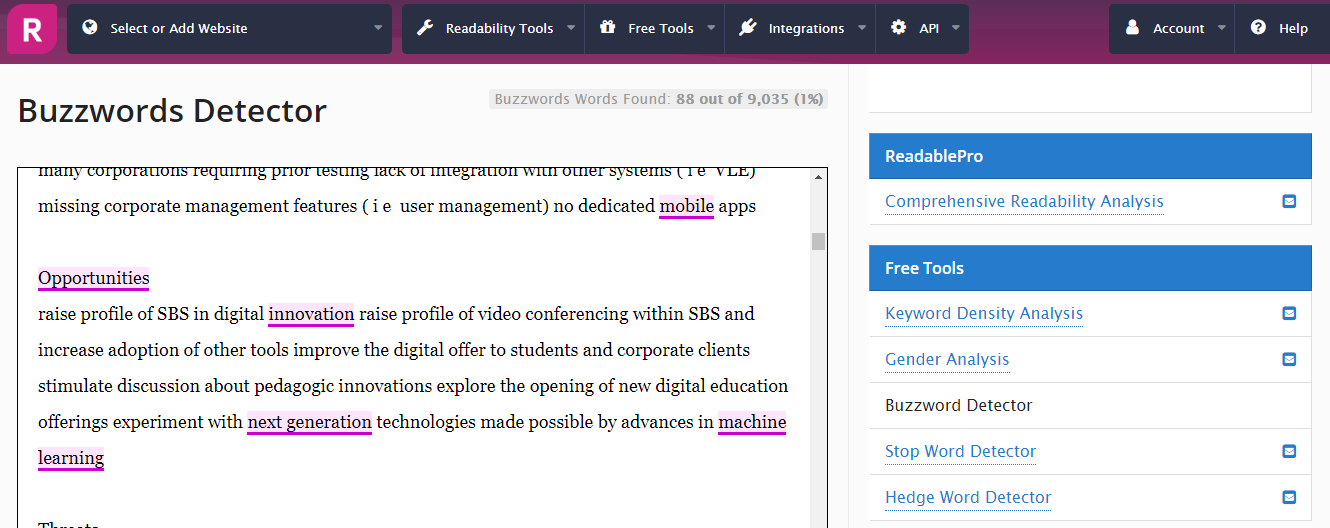Open the Integrations menu
Viewport: 1330px width, 528px height.
(x=800, y=29)
